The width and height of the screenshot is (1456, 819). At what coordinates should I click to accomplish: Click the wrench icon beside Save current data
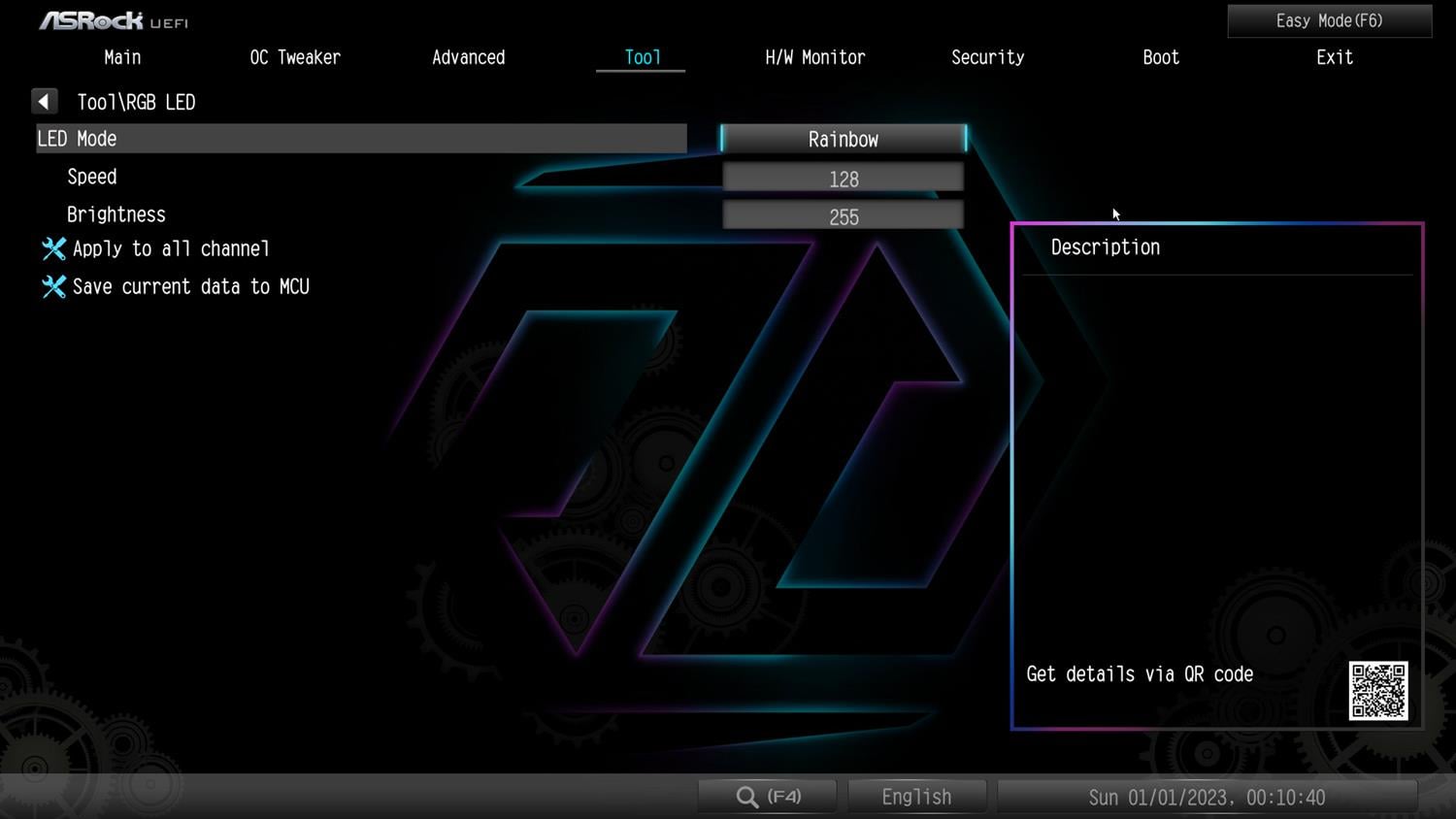pyautogui.click(x=53, y=287)
